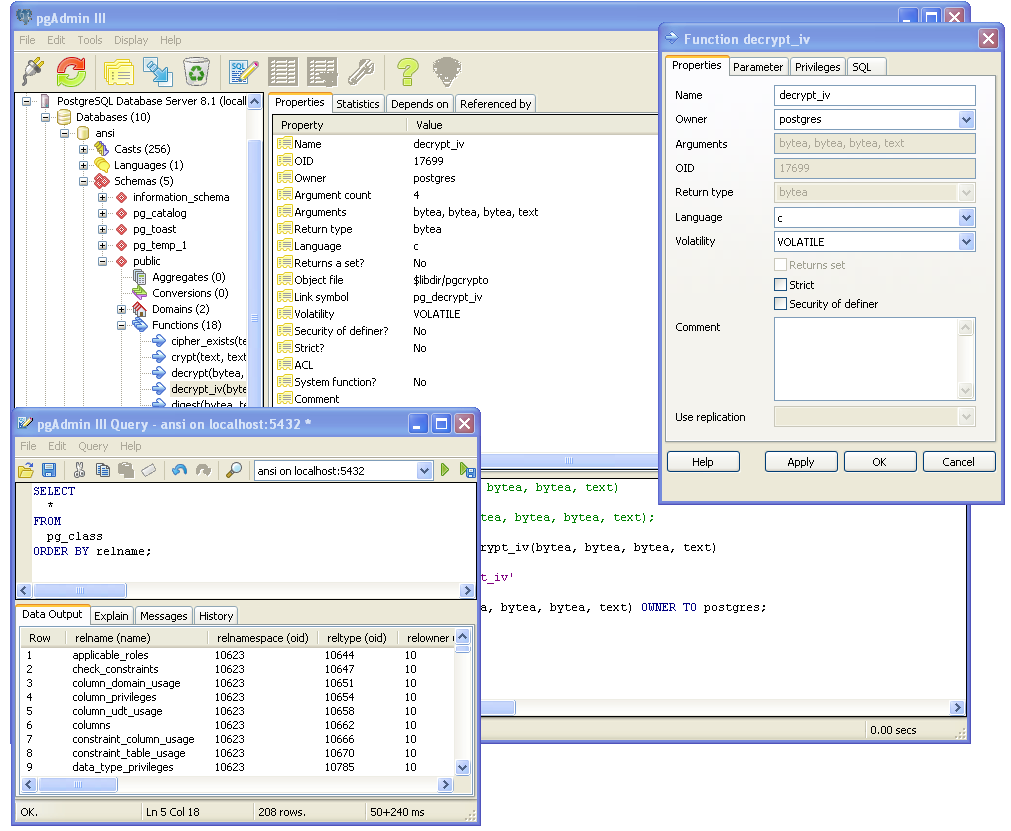Screen dimensions: 1011x831
Task: Open the Owner dropdown in Function dialog
Action: coord(966,119)
